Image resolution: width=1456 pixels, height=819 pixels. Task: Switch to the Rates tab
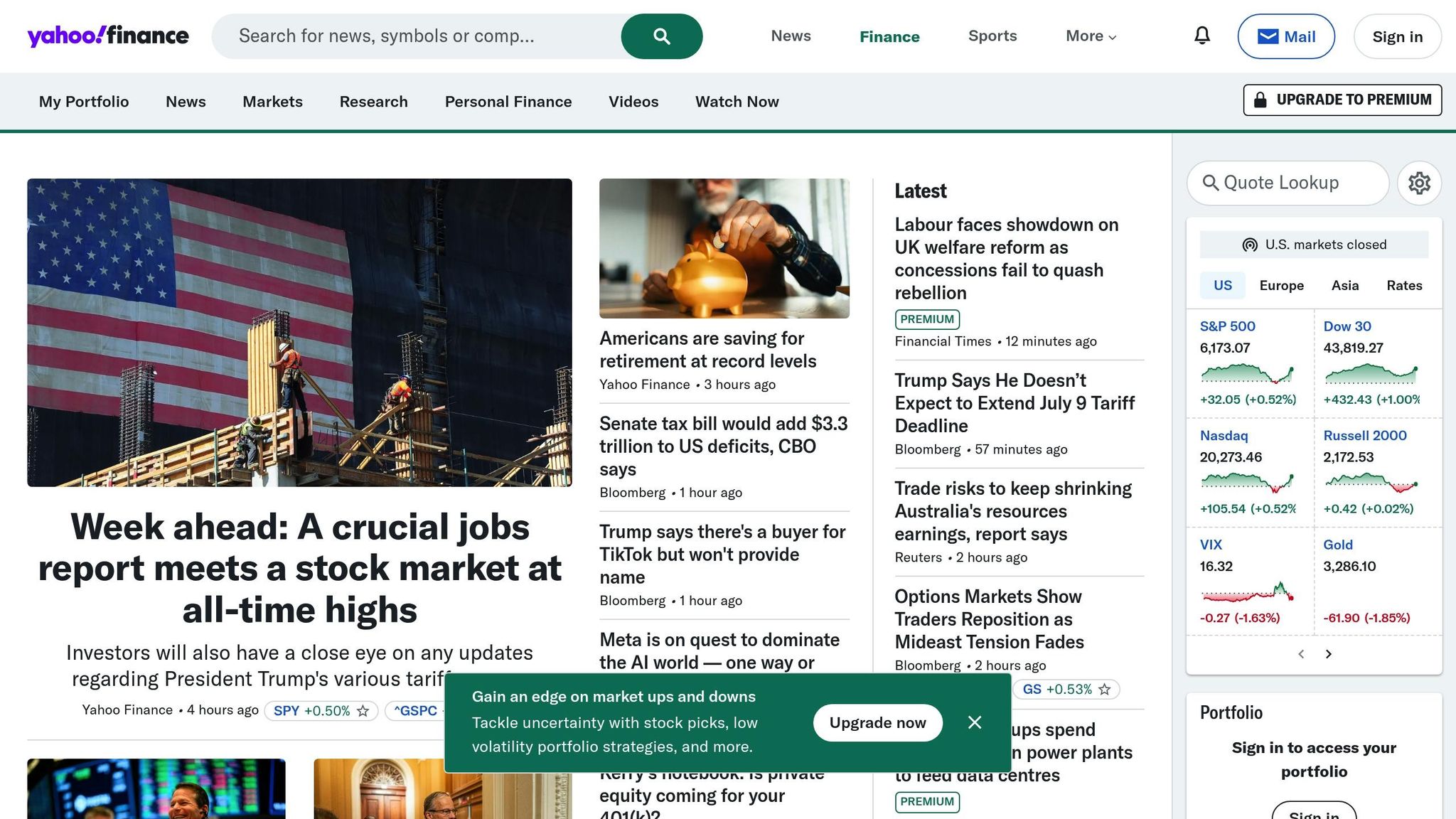pos(1404,285)
